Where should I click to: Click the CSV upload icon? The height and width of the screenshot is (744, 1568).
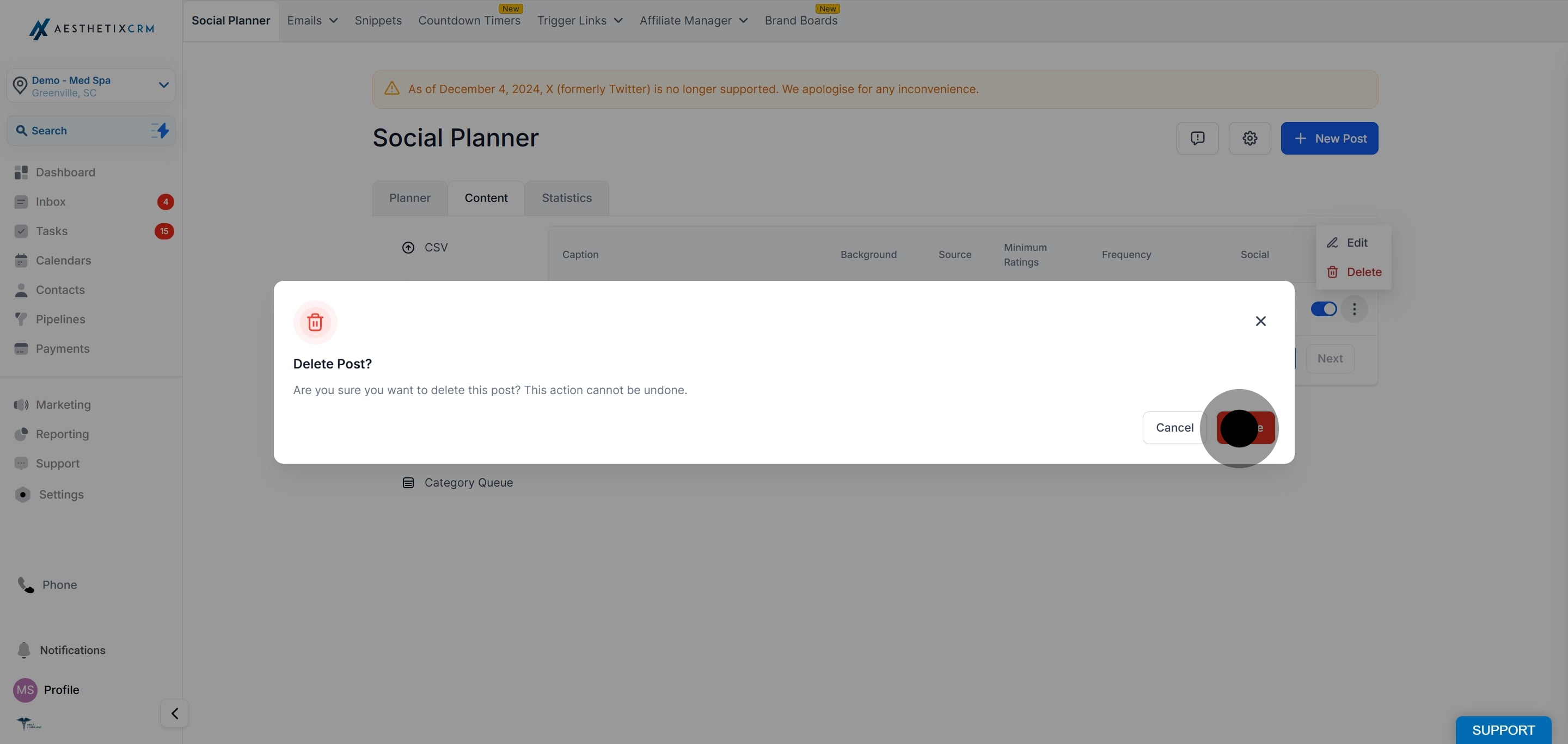click(408, 248)
